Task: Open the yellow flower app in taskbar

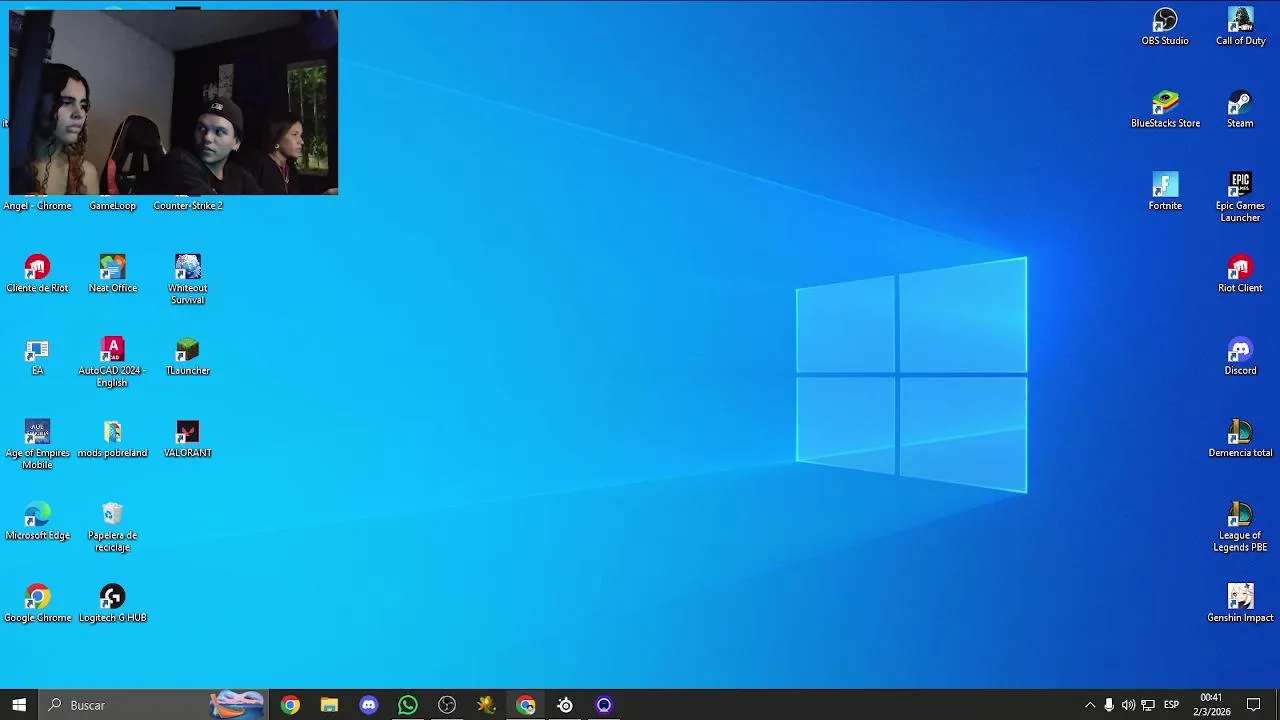Action: click(x=486, y=705)
